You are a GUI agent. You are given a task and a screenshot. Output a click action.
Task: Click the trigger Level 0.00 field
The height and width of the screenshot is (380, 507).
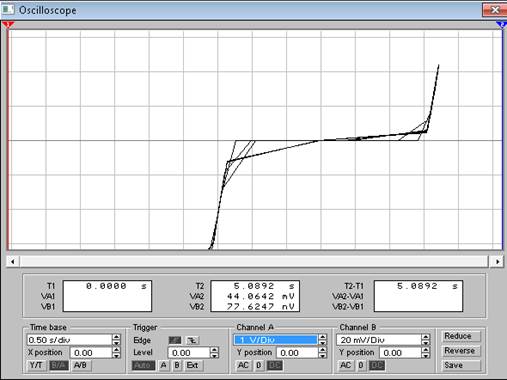189,353
